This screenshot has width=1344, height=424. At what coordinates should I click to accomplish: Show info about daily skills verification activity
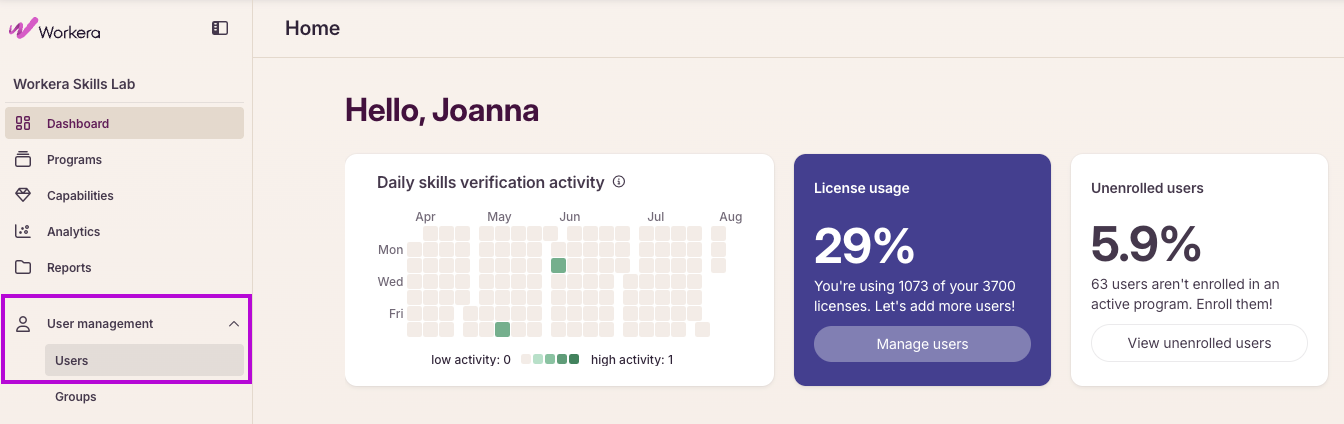coord(619,182)
